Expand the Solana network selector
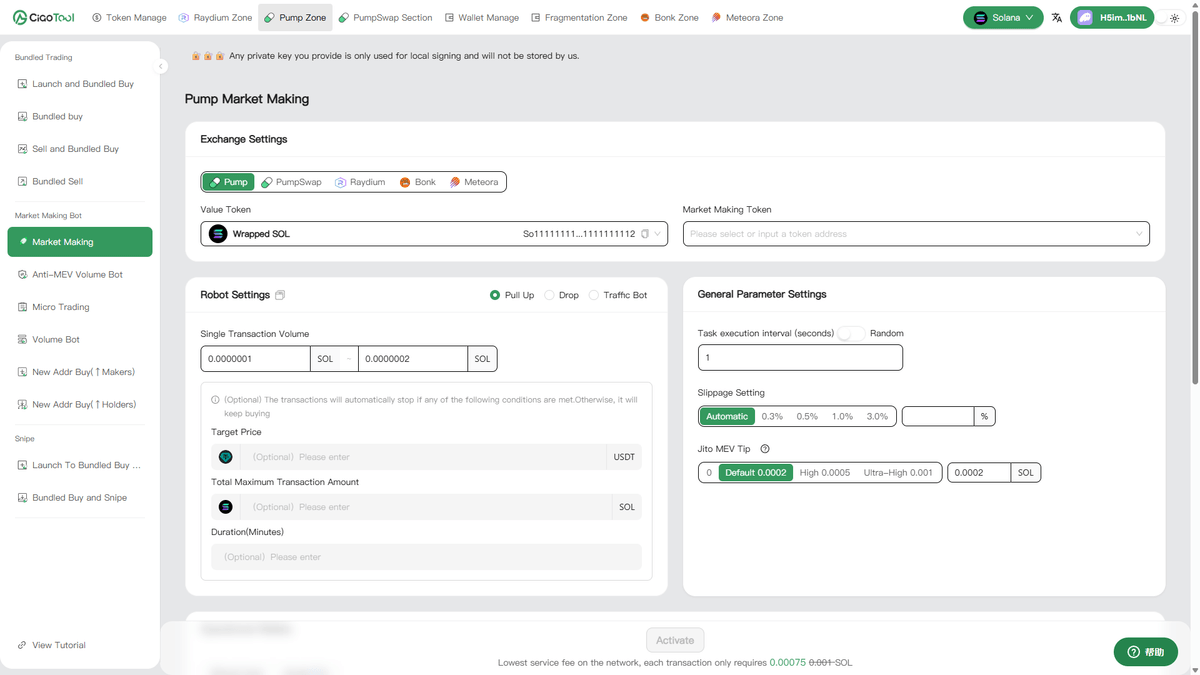Image resolution: width=1200 pixels, height=675 pixels. tap(1003, 18)
